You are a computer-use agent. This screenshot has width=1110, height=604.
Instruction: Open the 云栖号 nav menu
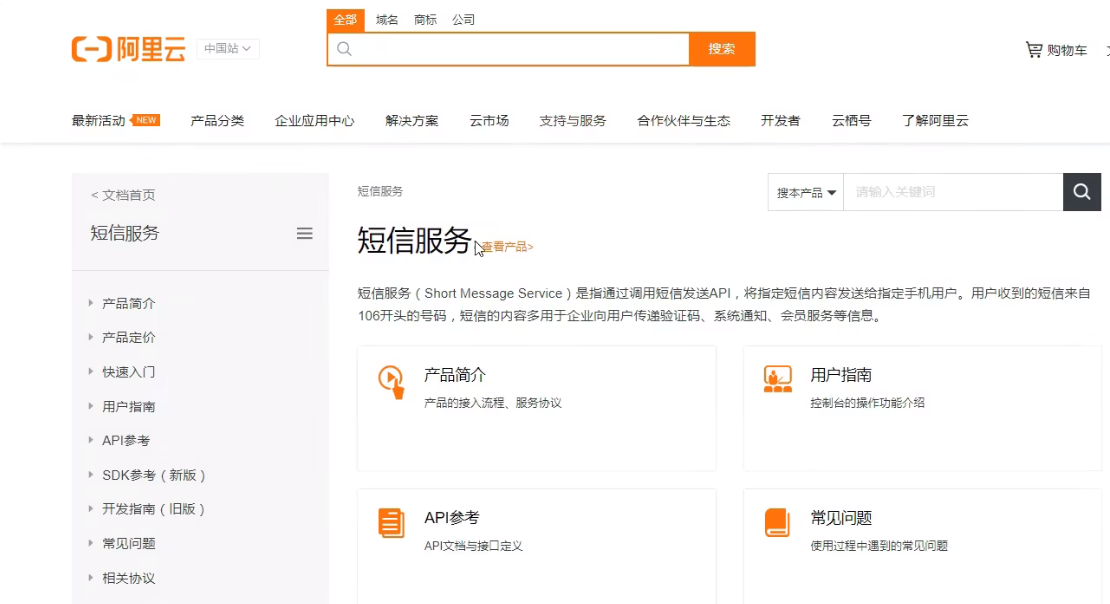coord(852,120)
